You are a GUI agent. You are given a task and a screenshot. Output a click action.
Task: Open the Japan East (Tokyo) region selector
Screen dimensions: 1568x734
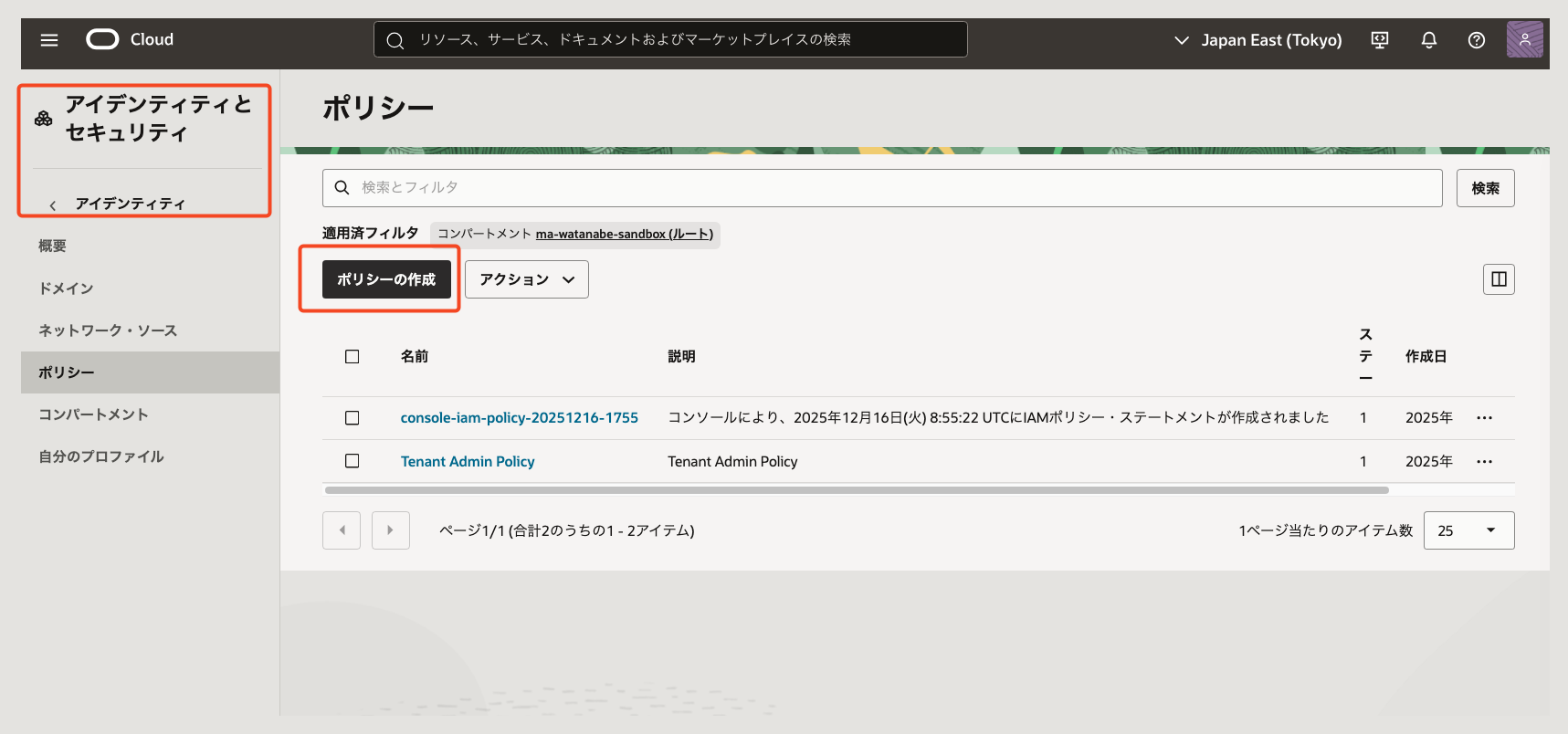tap(1258, 40)
